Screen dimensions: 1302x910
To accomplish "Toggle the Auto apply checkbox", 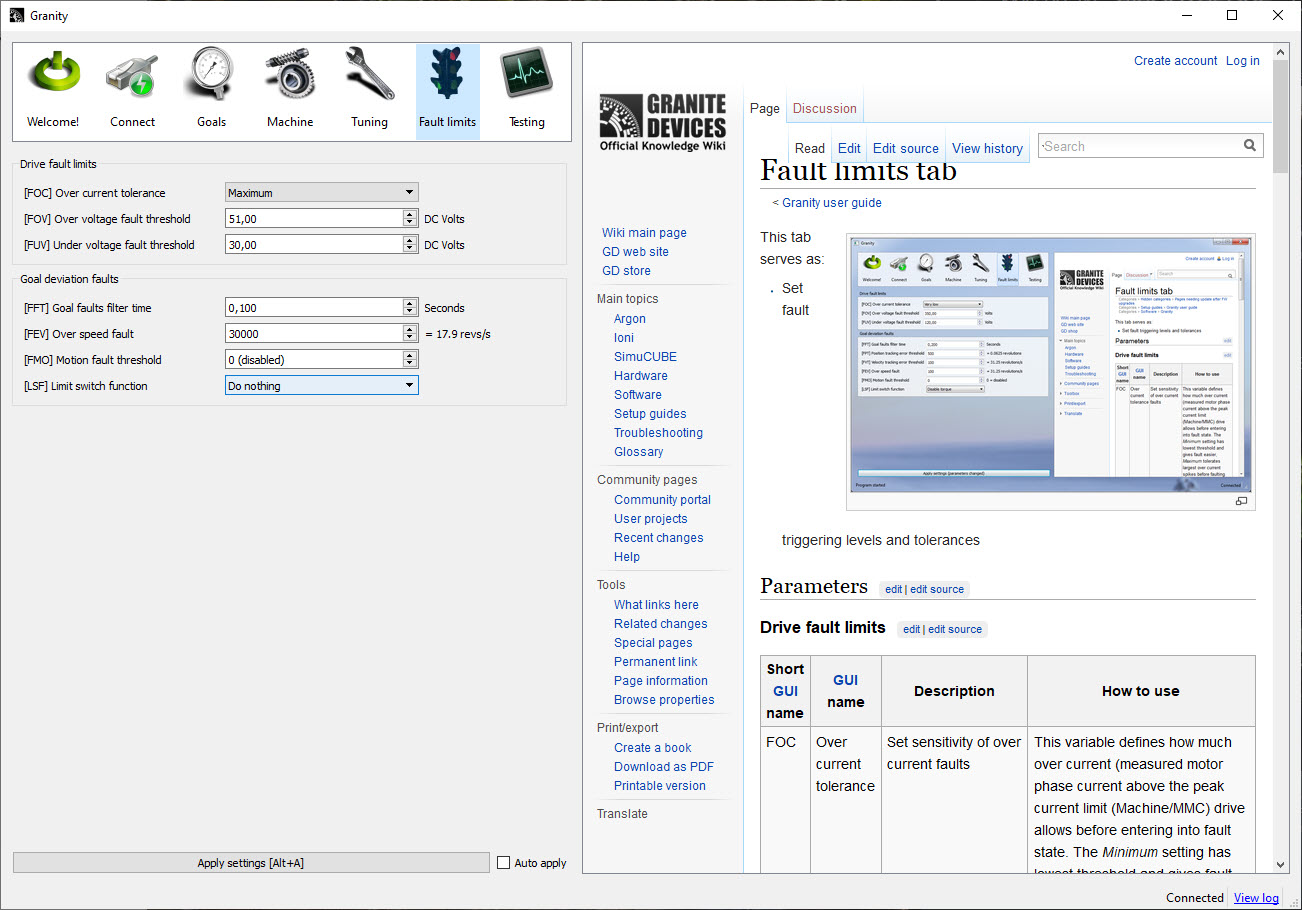I will click(x=504, y=863).
